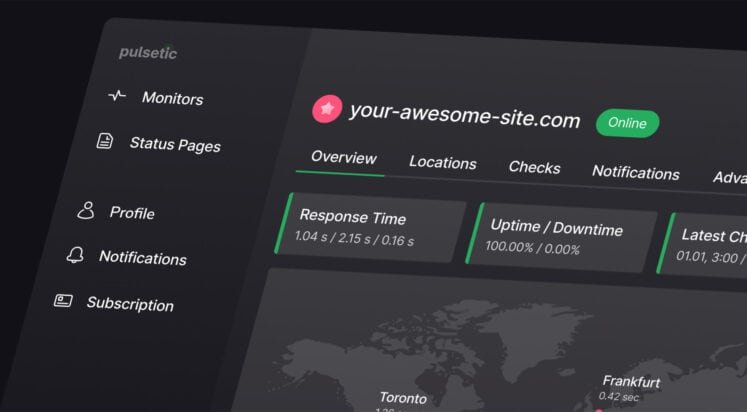
Task: Click the Response Time card
Action: coord(370,227)
